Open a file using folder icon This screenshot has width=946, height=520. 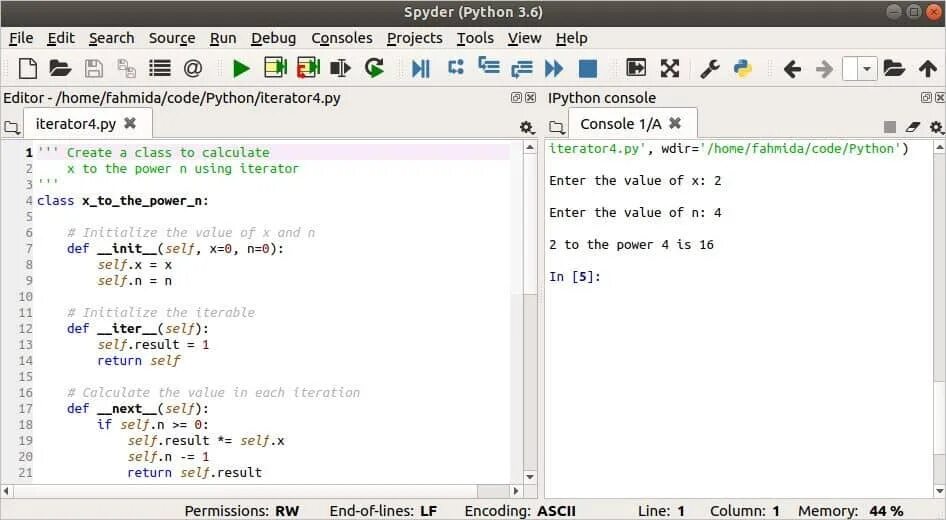(60, 68)
